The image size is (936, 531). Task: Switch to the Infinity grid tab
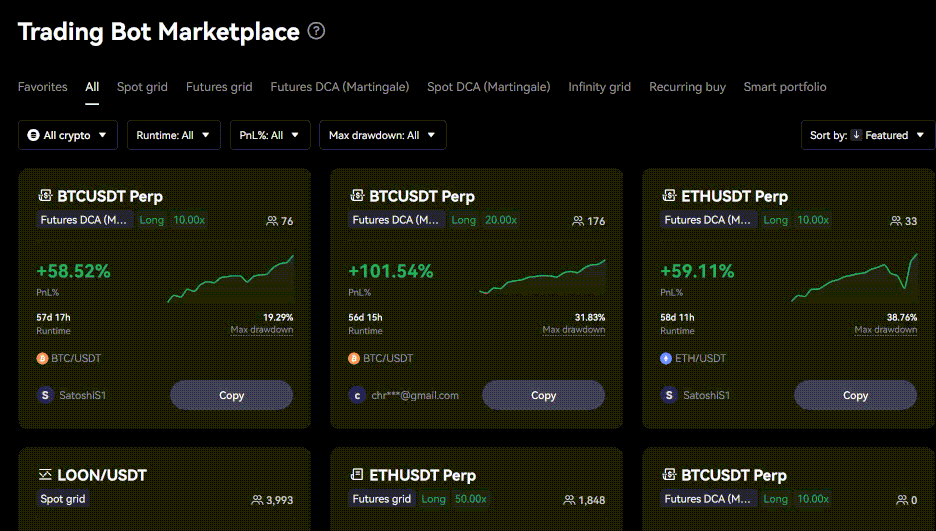pos(599,87)
